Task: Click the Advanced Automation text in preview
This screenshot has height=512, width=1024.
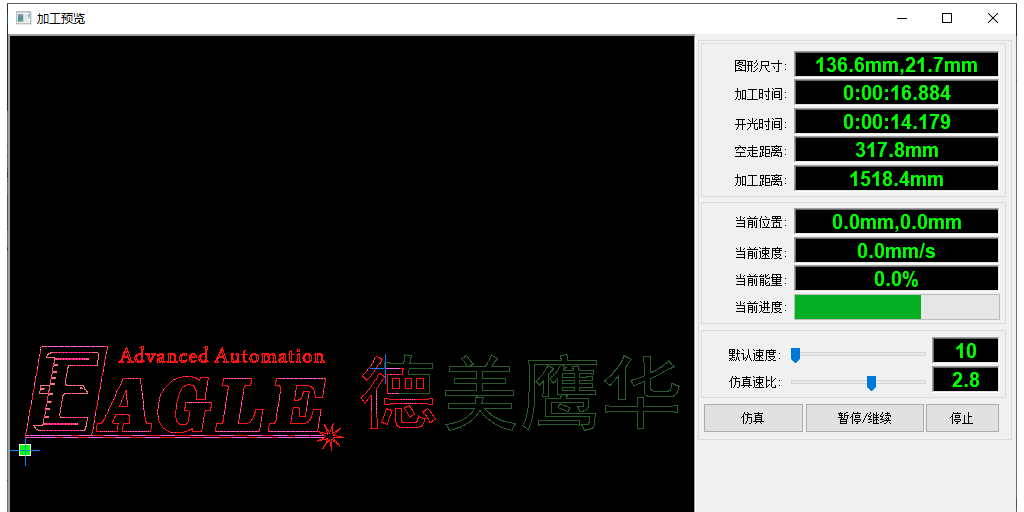Action: pos(221,356)
